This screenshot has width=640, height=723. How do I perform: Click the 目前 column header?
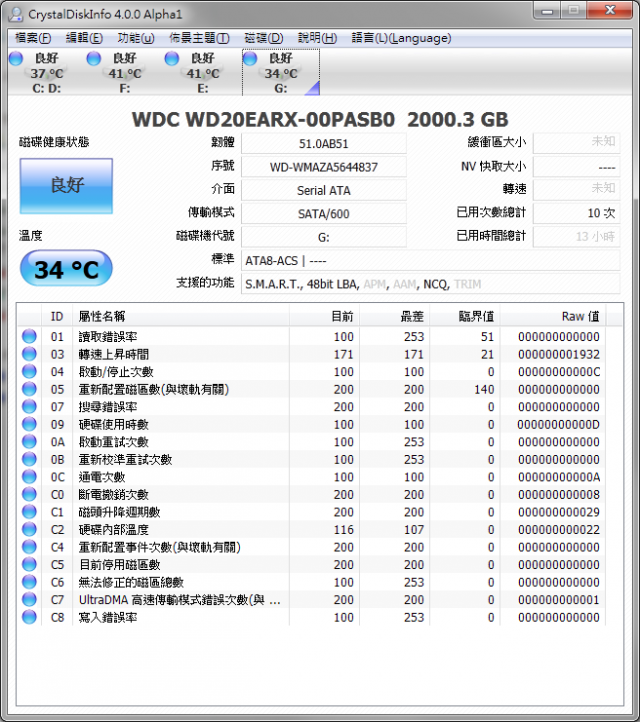325,316
